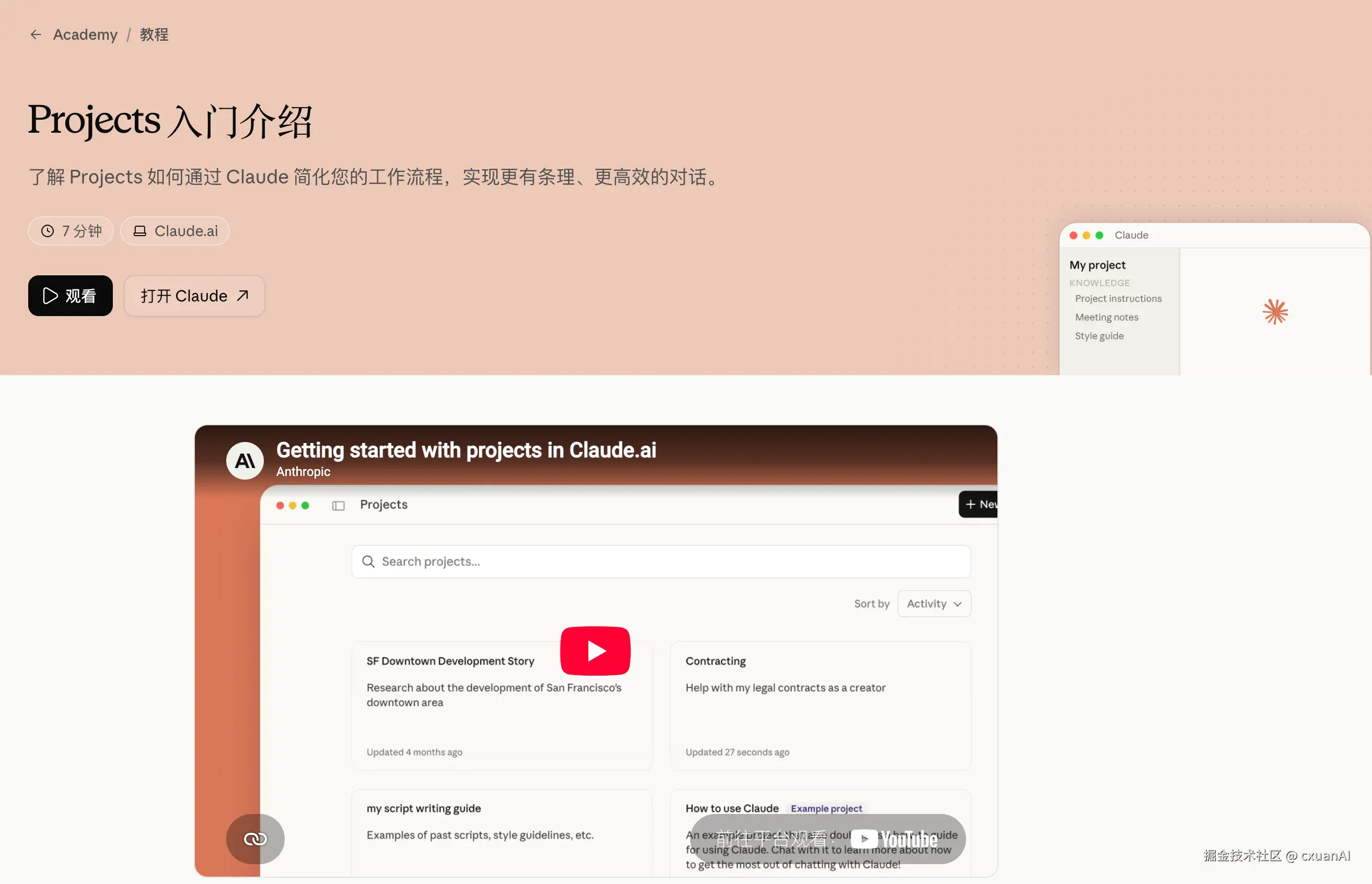Click the Example project badge

tap(826, 808)
